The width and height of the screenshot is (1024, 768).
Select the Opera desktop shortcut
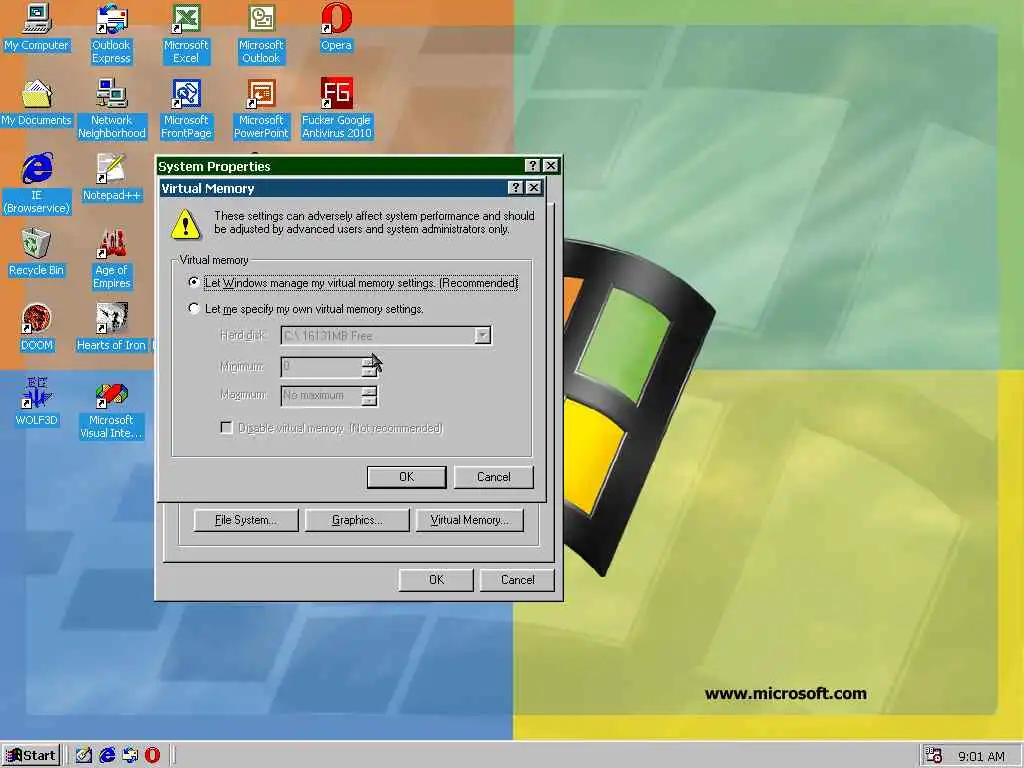pos(336,27)
